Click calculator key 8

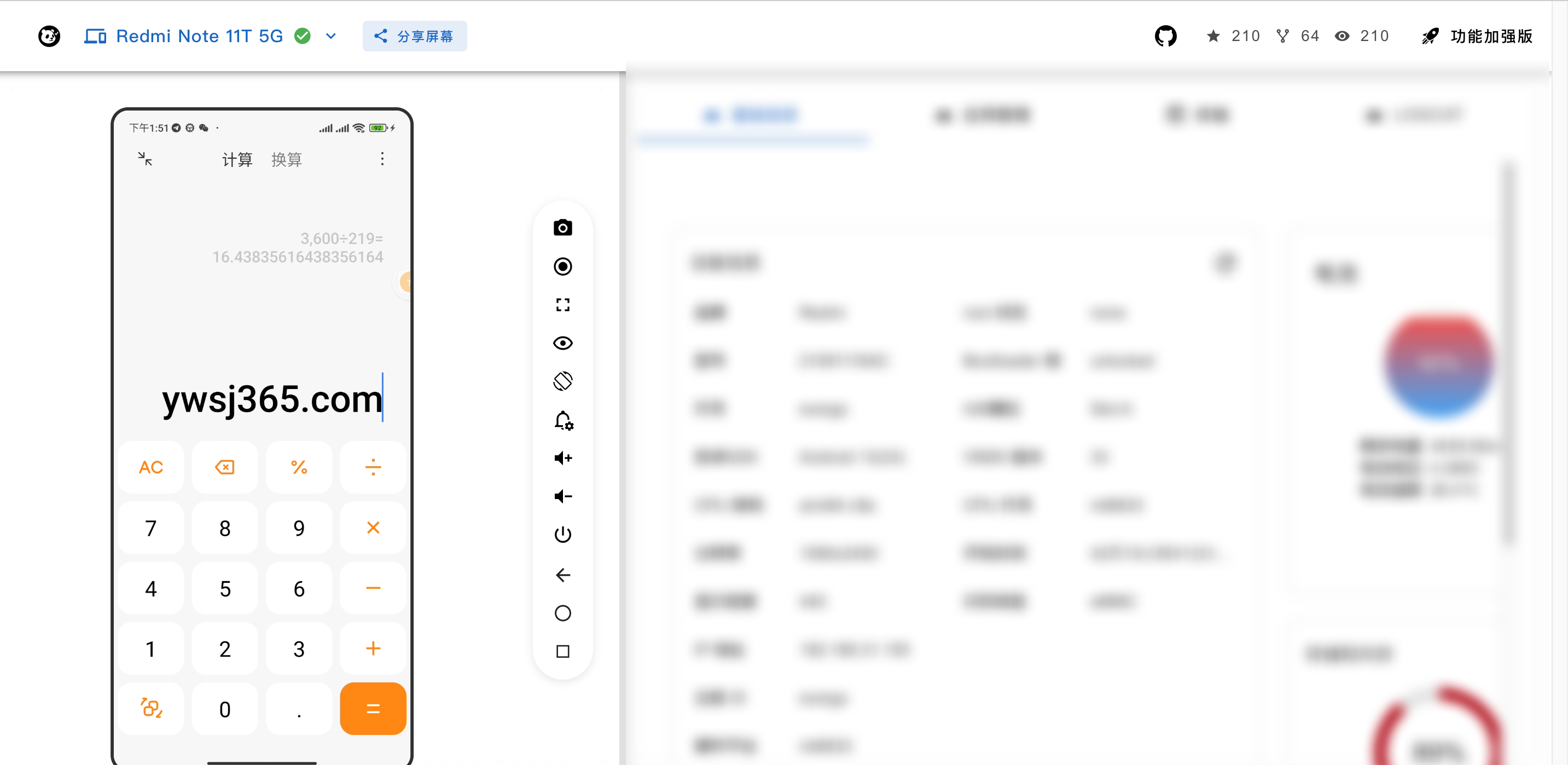[225, 528]
